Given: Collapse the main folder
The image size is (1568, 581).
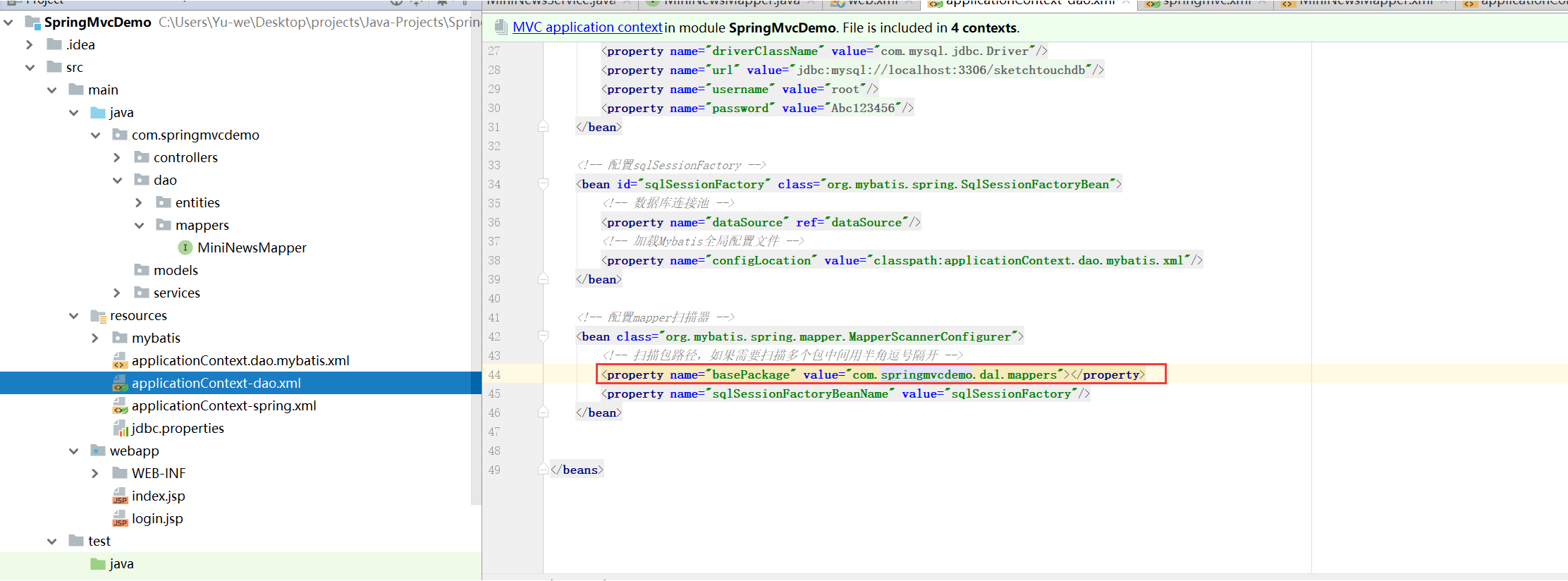Looking at the screenshot, I should [51, 90].
